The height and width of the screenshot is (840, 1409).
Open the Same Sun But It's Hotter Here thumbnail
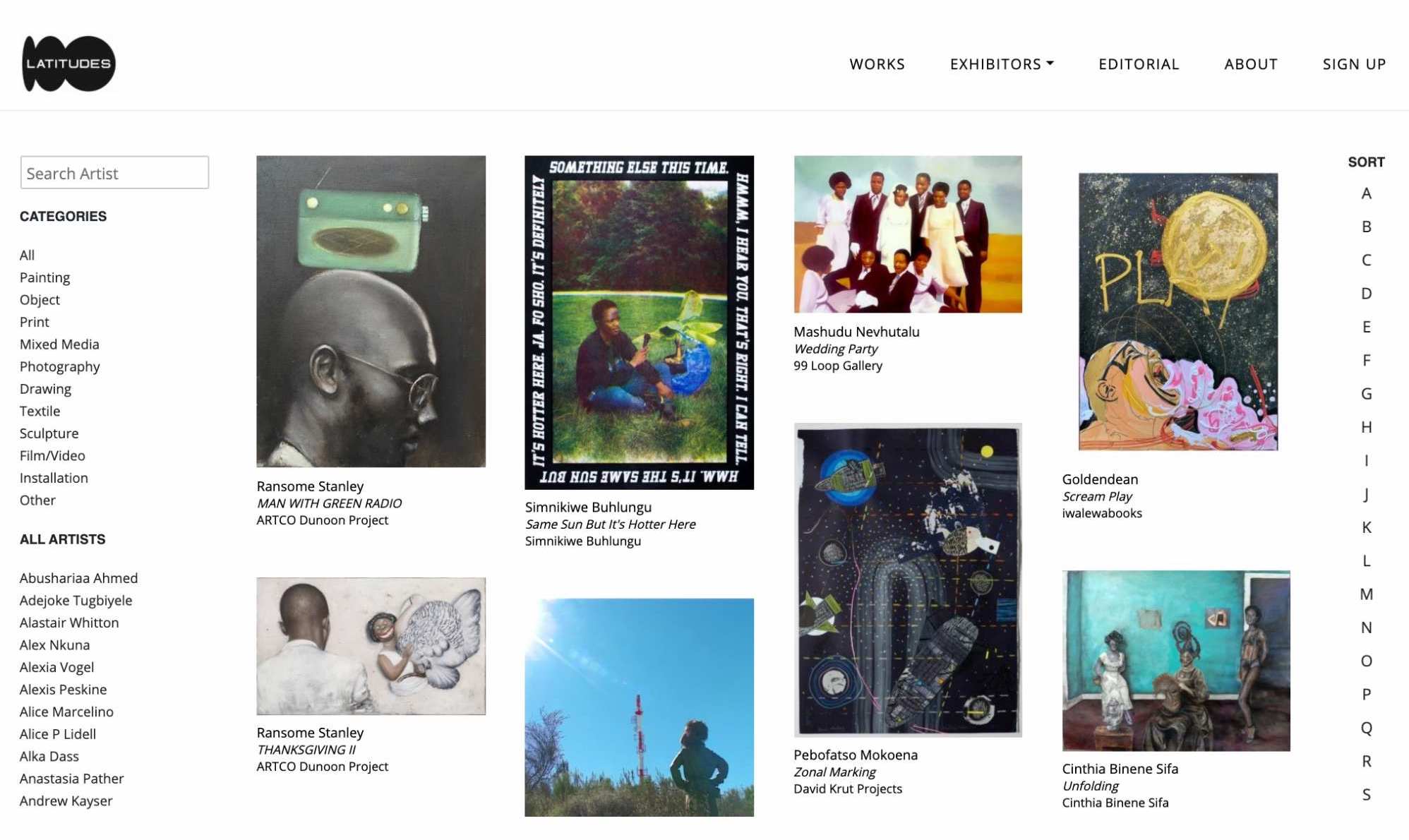[639, 323]
